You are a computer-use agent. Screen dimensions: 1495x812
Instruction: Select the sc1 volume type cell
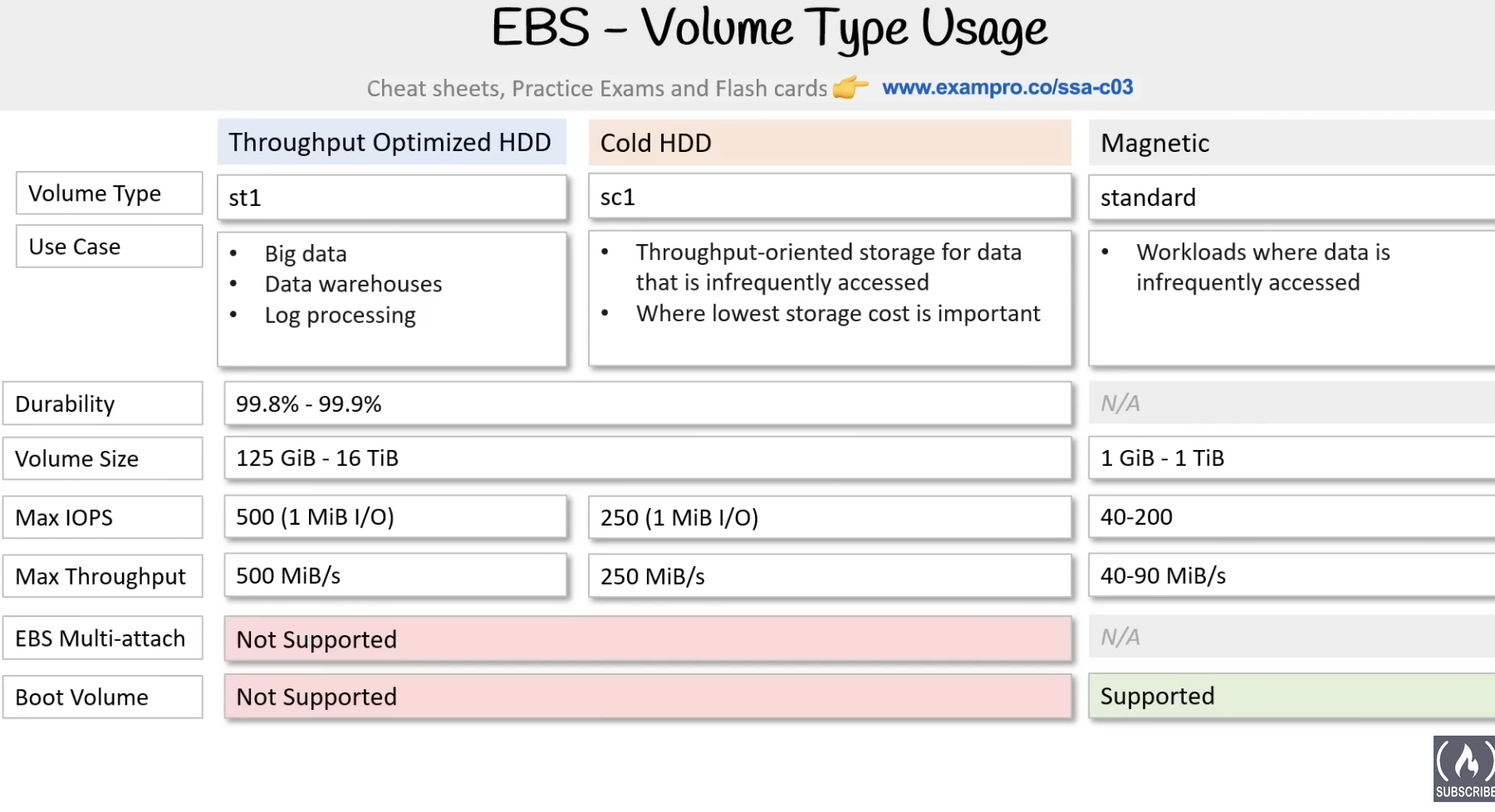829,198
